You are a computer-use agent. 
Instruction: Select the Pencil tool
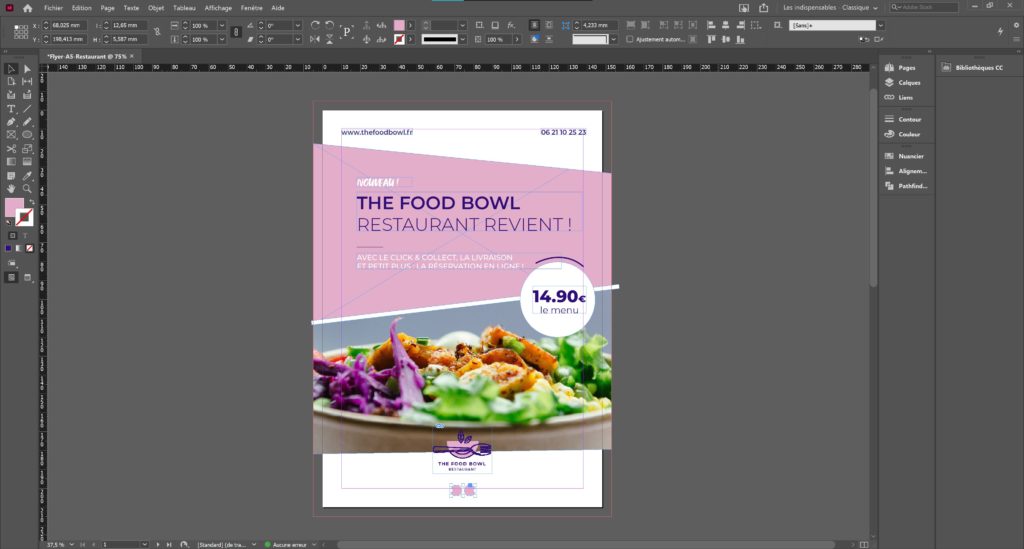pyautogui.click(x=27, y=121)
